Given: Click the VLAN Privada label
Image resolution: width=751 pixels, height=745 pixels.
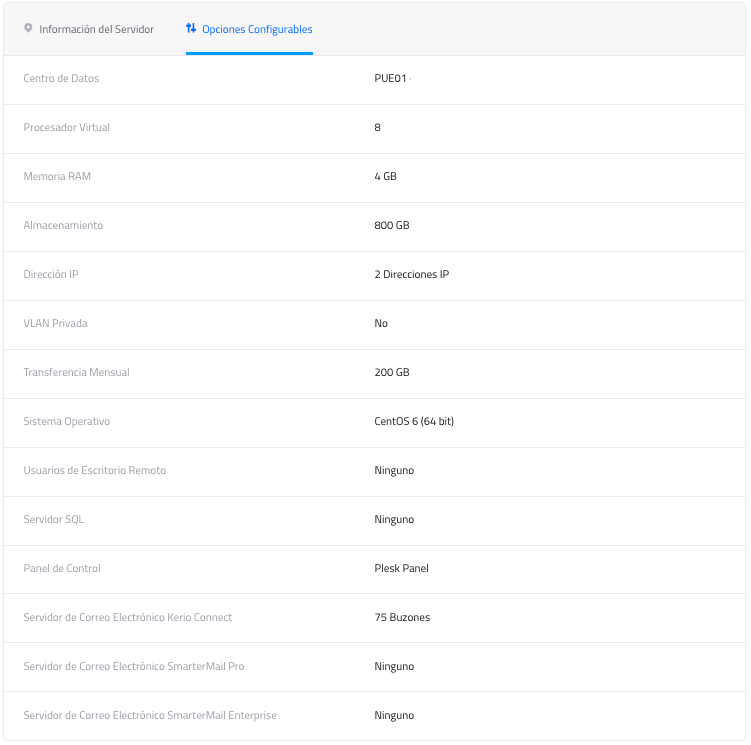Looking at the screenshot, I should coord(55,323).
